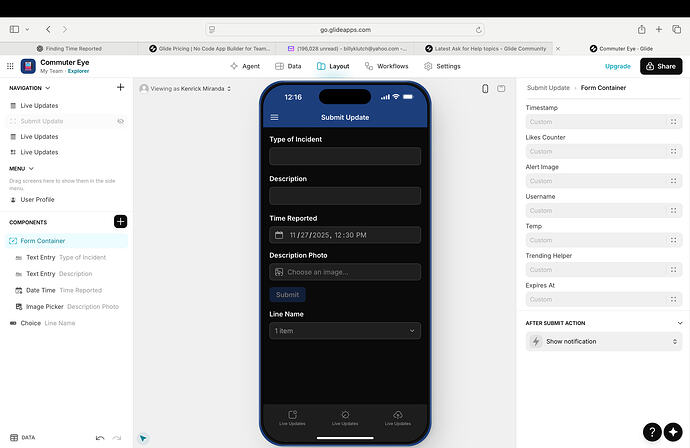Image resolution: width=690 pixels, height=448 pixels.
Task: Switch to phone preview mode
Action: (485, 88)
